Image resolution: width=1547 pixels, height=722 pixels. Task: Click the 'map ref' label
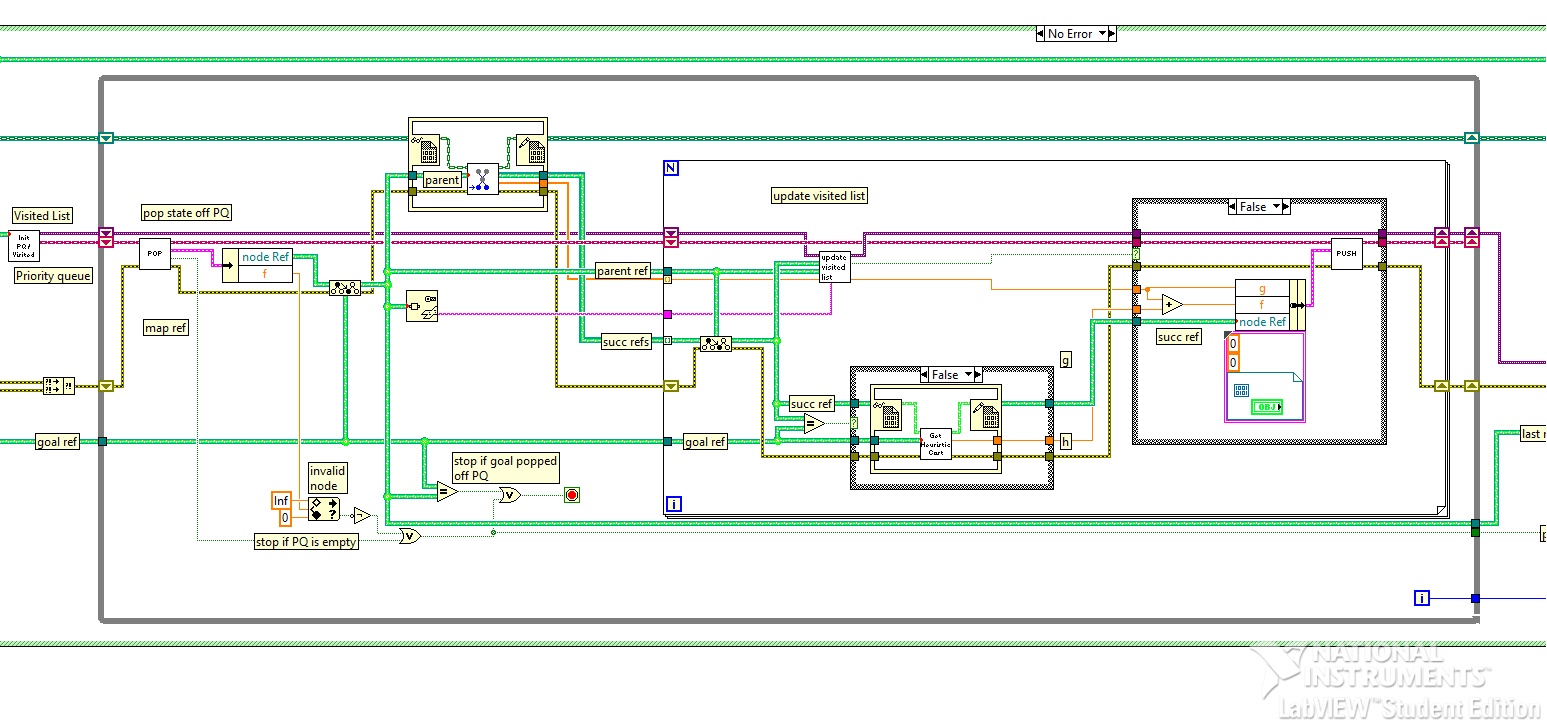(166, 328)
